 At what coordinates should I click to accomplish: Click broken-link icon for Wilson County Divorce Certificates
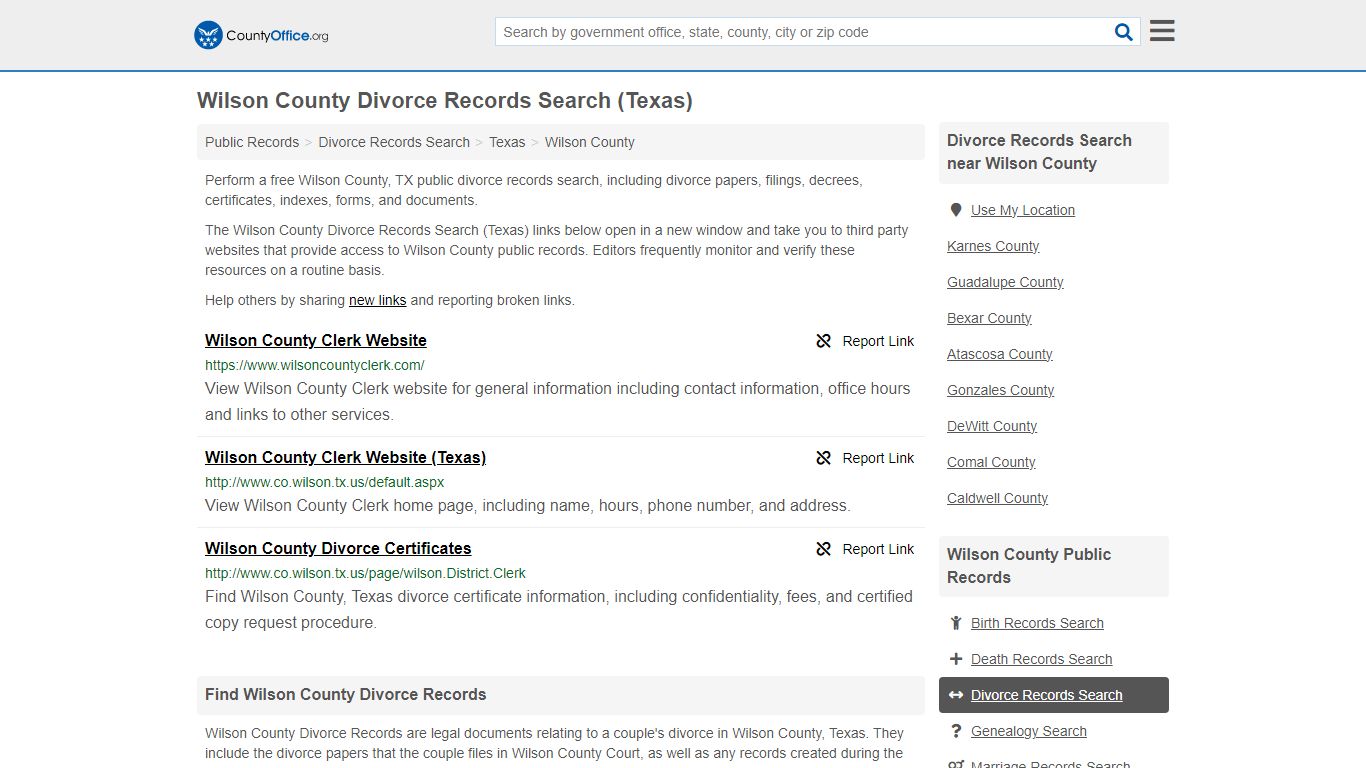pos(824,549)
